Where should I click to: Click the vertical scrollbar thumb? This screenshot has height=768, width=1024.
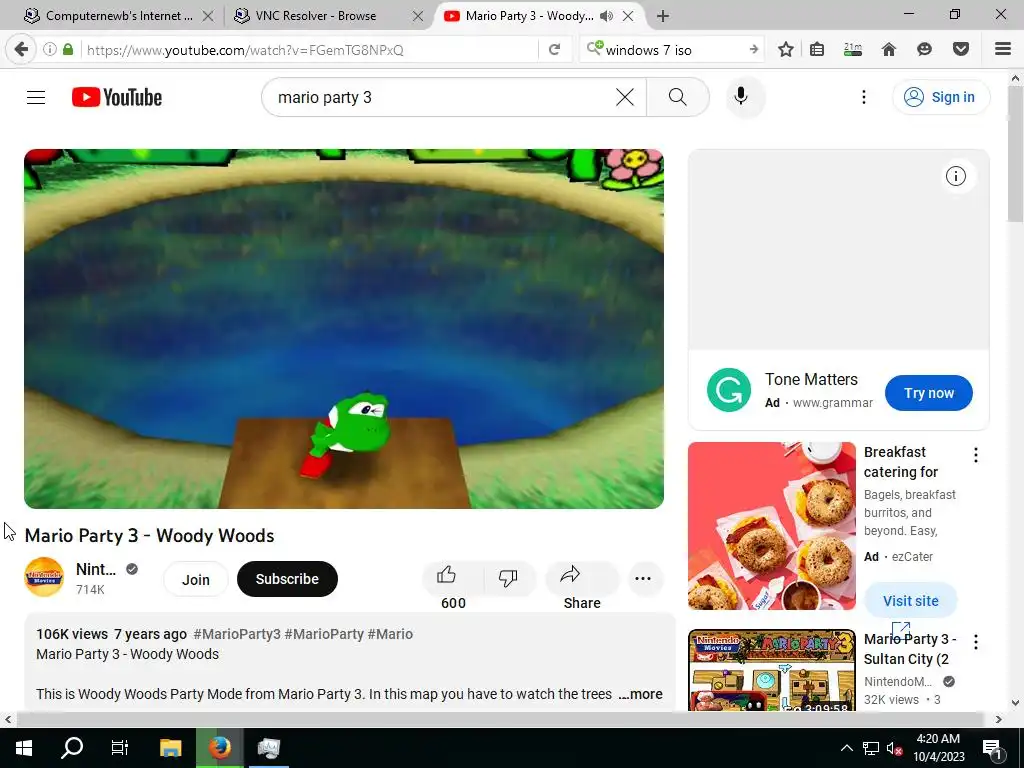coord(1016,153)
